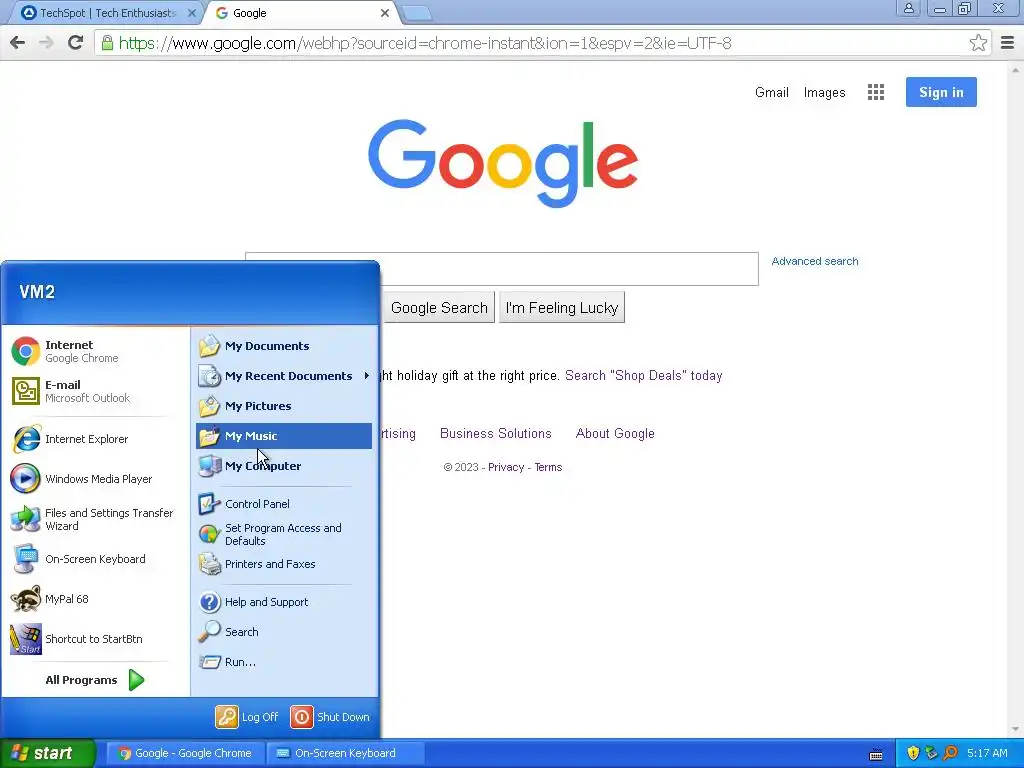Click network connection tray icon
The height and width of the screenshot is (768, 1024).
(931, 753)
